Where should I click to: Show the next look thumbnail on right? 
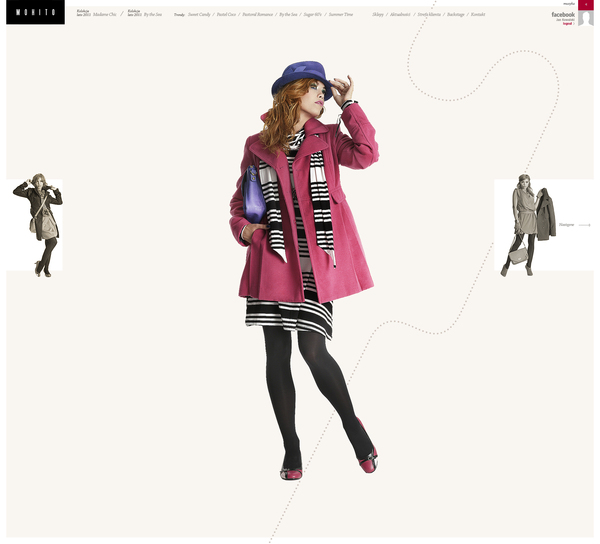click(528, 225)
